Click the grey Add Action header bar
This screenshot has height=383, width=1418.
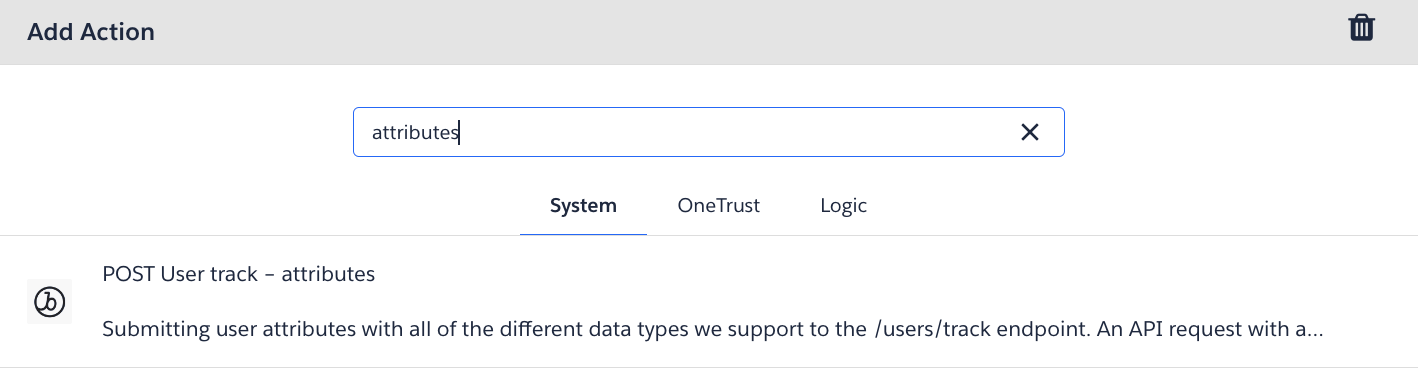tap(709, 32)
